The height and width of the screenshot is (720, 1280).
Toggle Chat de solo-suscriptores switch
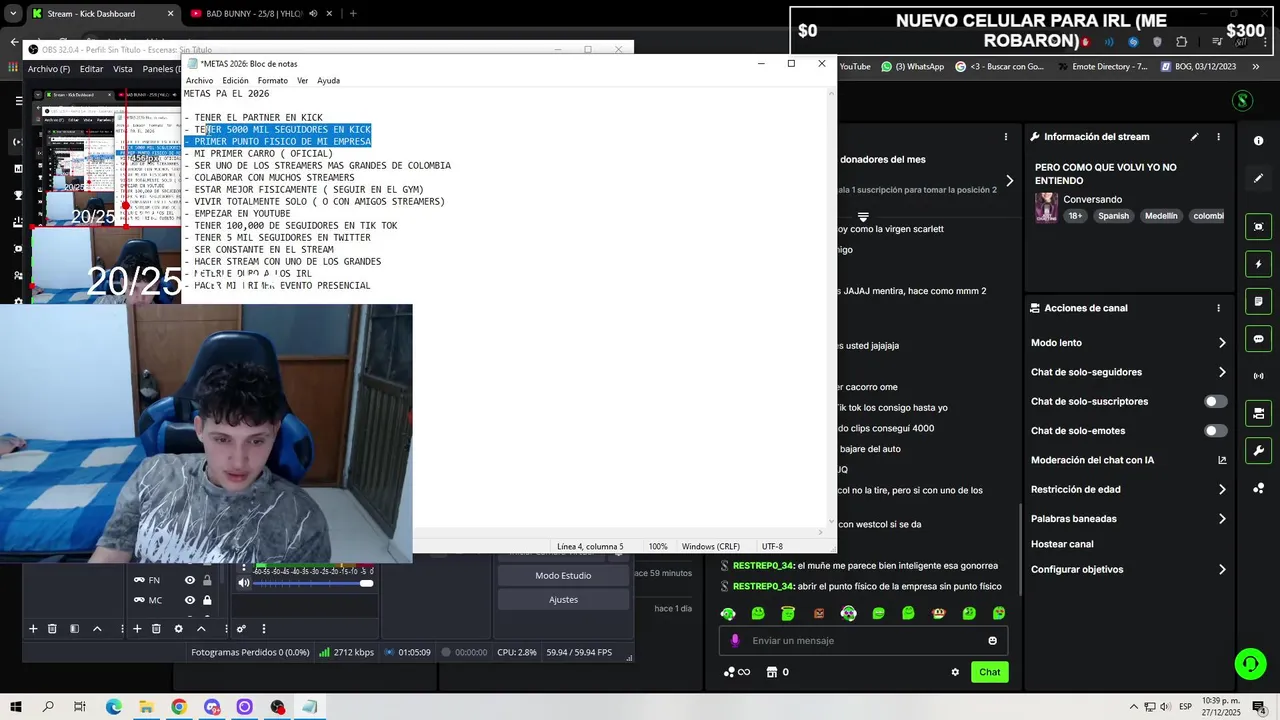pos(1215,401)
